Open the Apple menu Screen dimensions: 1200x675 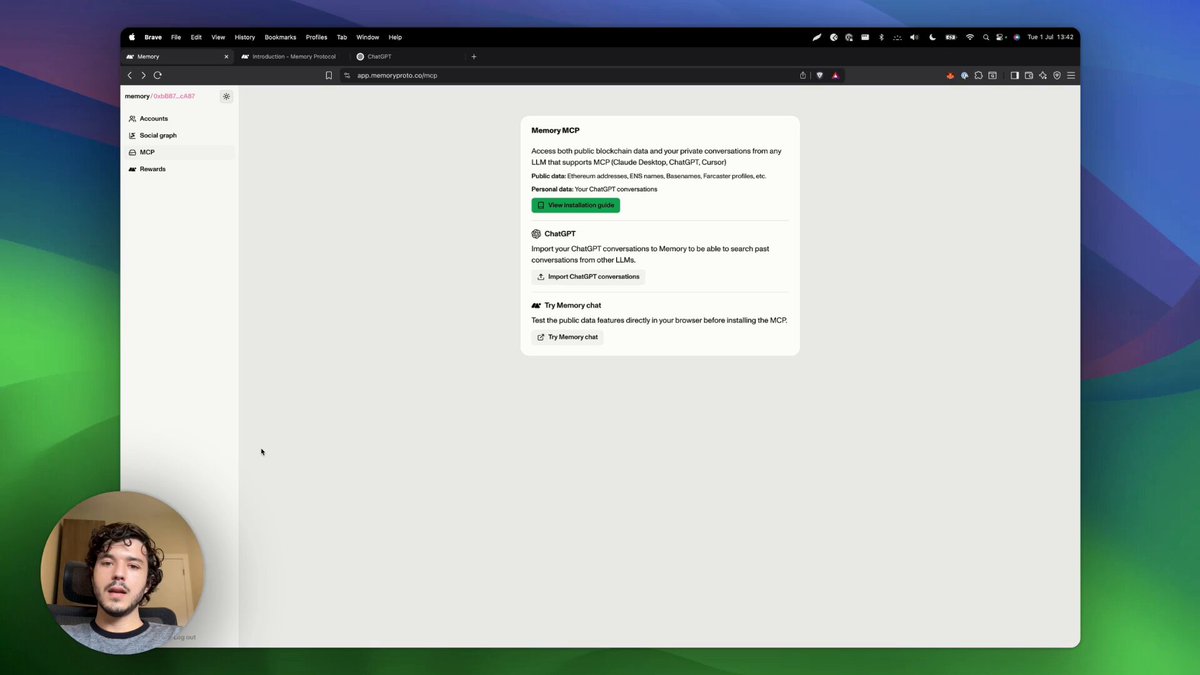pos(131,37)
